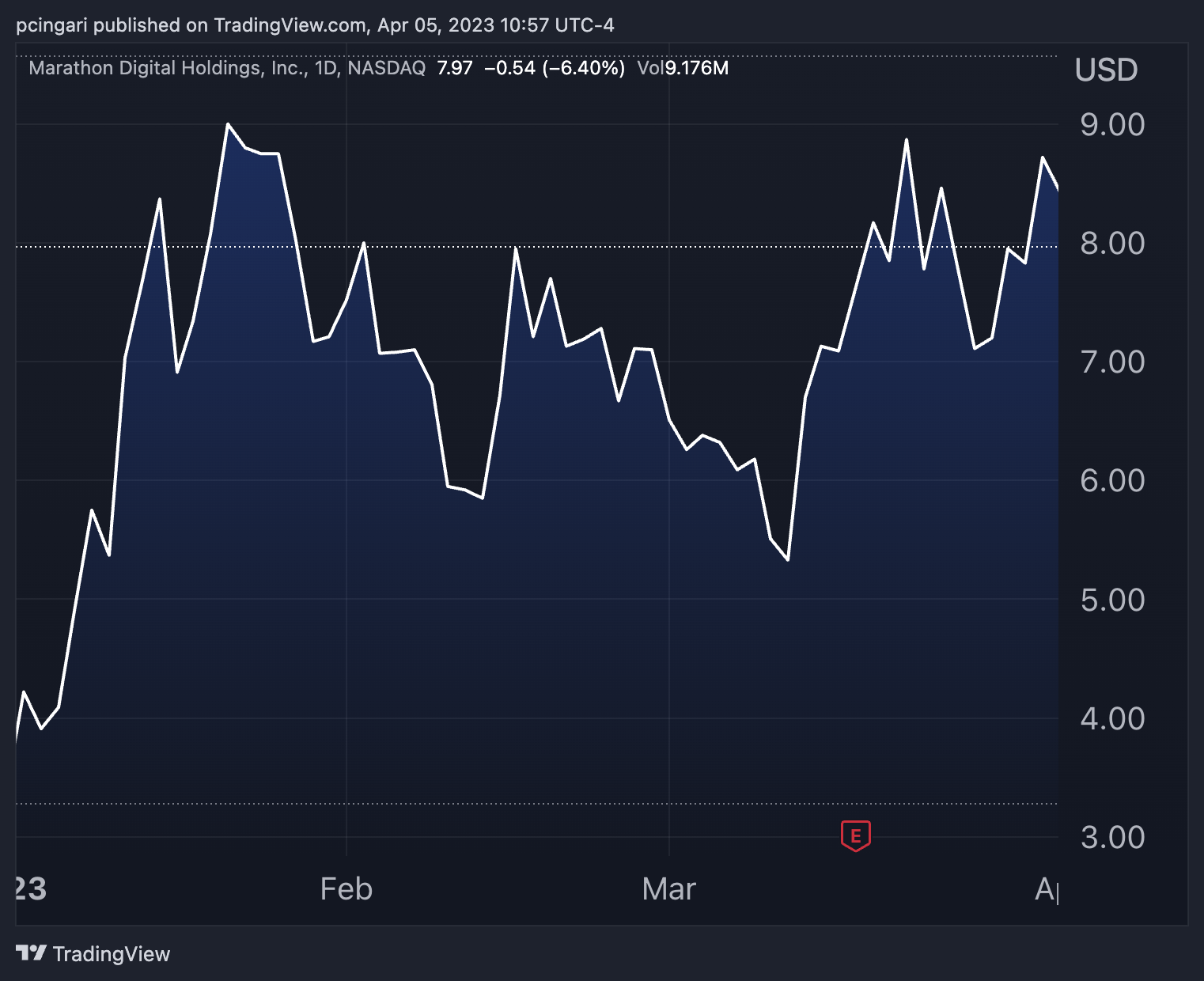Image resolution: width=1204 pixels, height=981 pixels.
Task: Click the 5.00 price axis label
Action: 1112,600
